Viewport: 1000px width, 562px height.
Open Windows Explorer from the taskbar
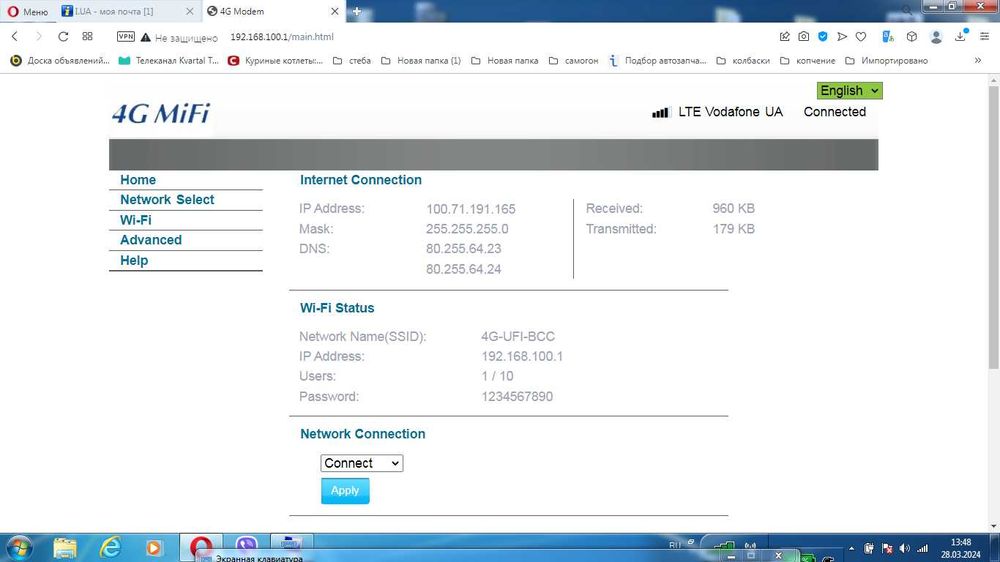(64, 548)
